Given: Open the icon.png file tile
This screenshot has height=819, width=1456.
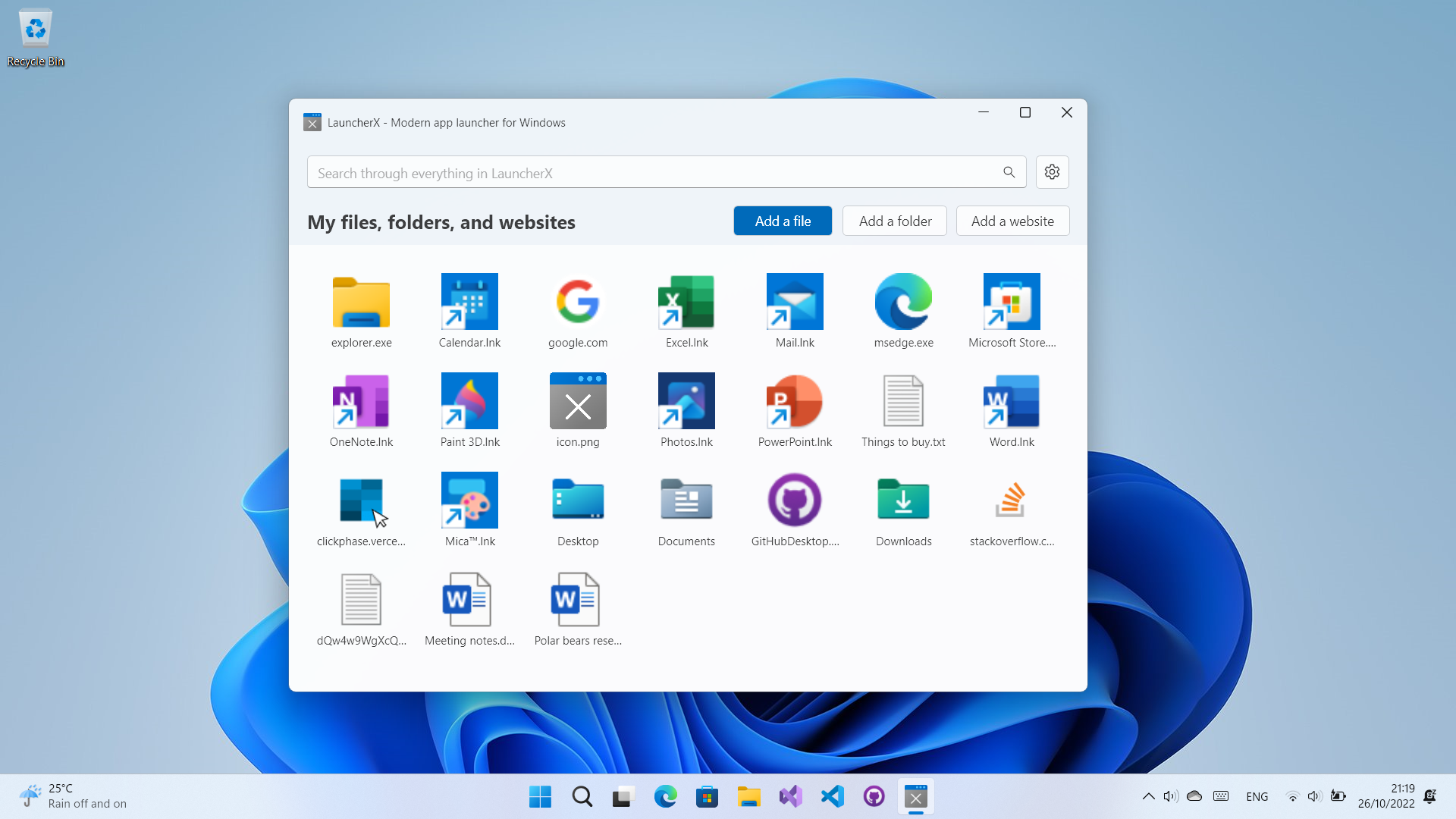Looking at the screenshot, I should (578, 411).
